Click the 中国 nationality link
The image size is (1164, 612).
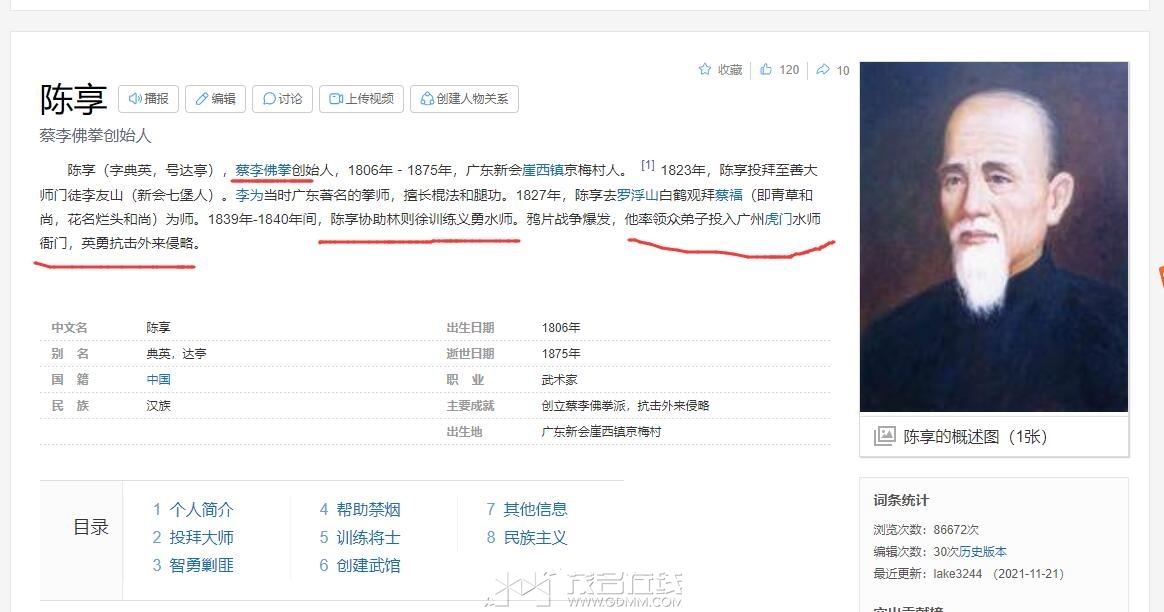pyautogui.click(x=158, y=380)
